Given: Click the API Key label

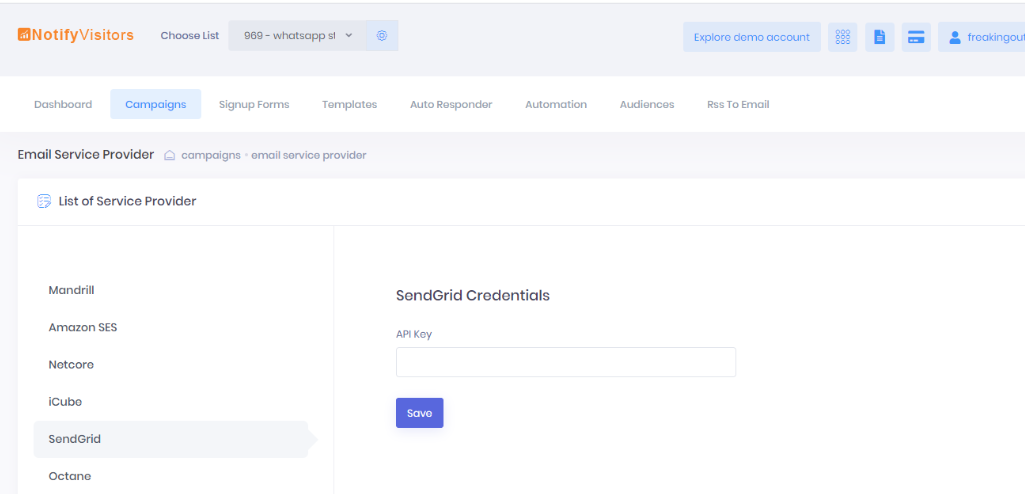Looking at the screenshot, I should 414,334.
